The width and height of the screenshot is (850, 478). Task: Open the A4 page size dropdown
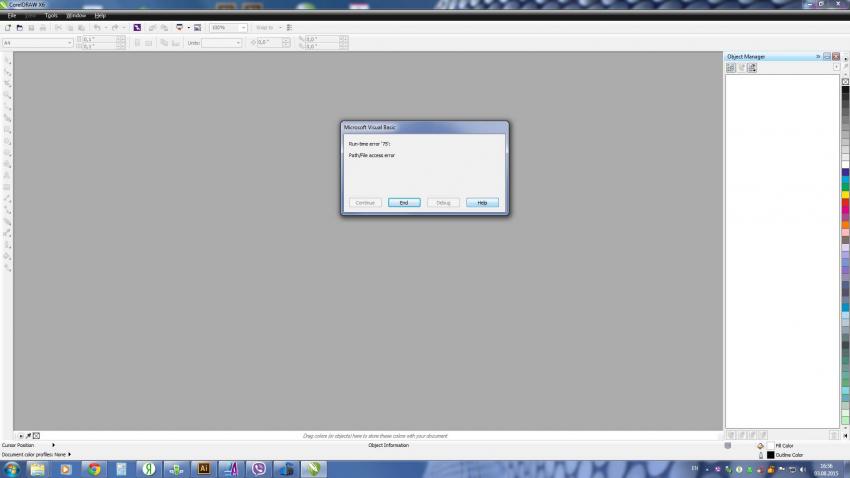click(69, 43)
